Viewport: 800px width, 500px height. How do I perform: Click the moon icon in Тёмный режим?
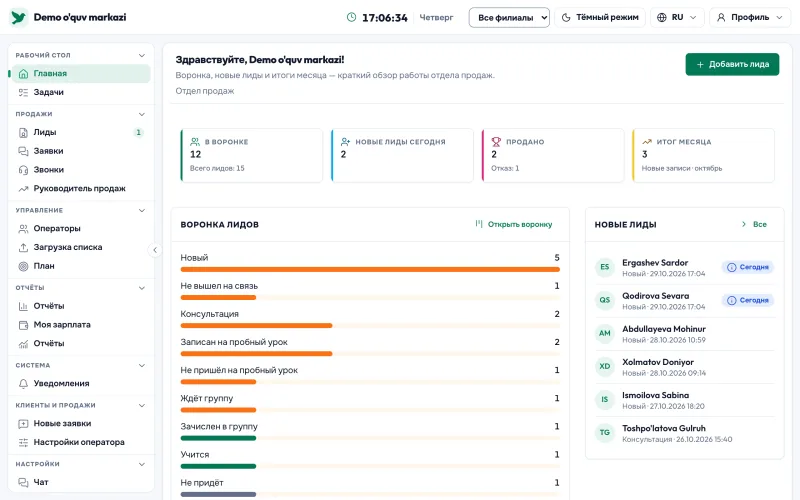click(x=566, y=17)
